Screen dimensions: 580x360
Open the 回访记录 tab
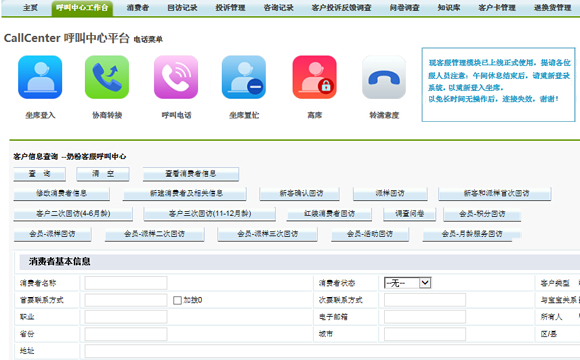point(182,7)
